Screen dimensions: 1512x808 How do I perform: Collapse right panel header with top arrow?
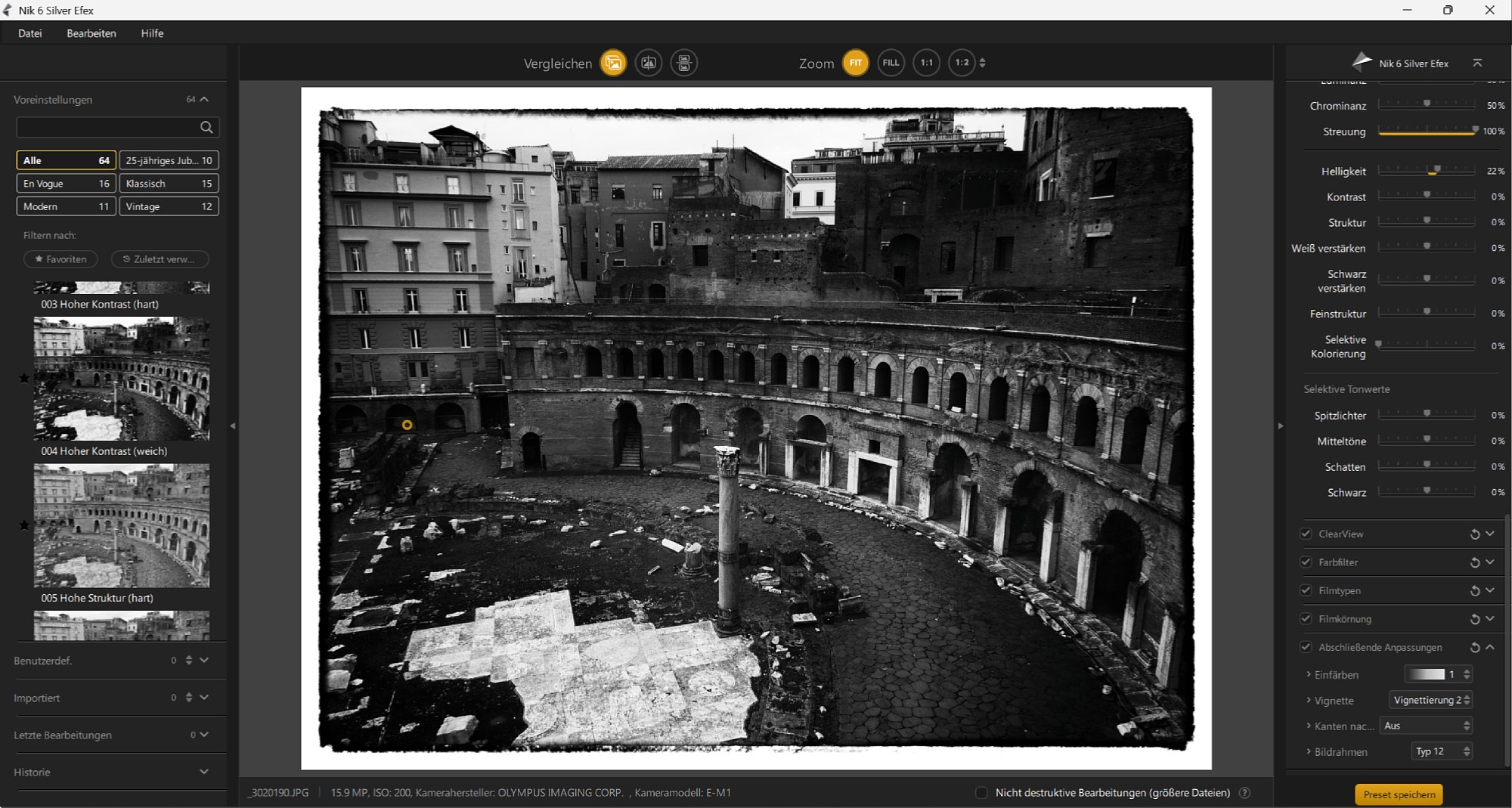click(x=1477, y=63)
